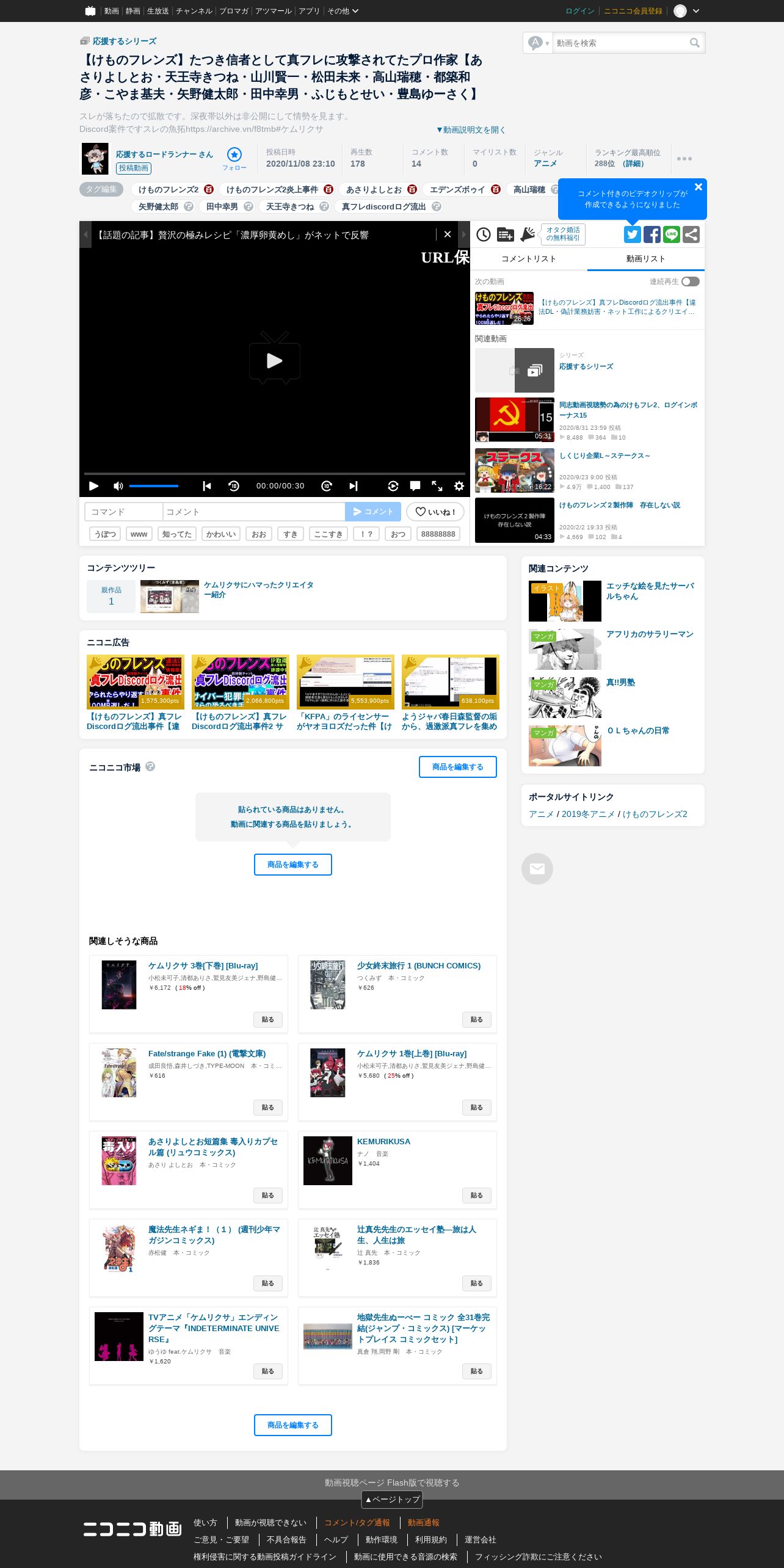Open player settings gear icon

pos(459,486)
